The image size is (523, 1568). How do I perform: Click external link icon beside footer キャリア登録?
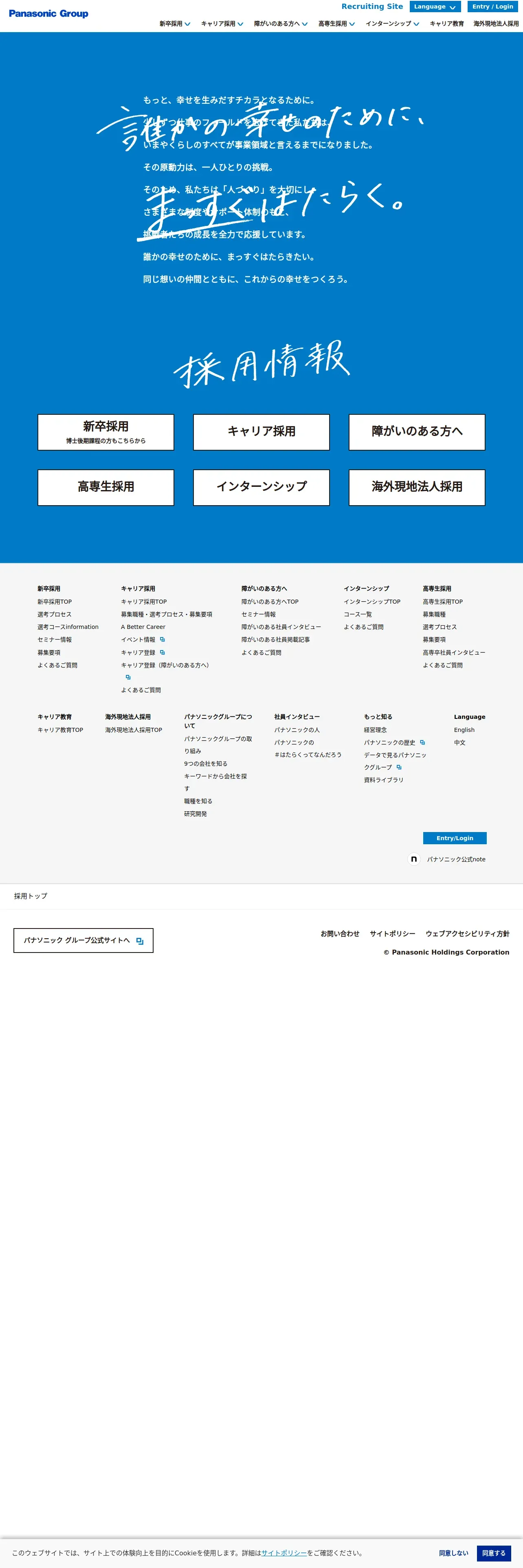[x=163, y=652]
